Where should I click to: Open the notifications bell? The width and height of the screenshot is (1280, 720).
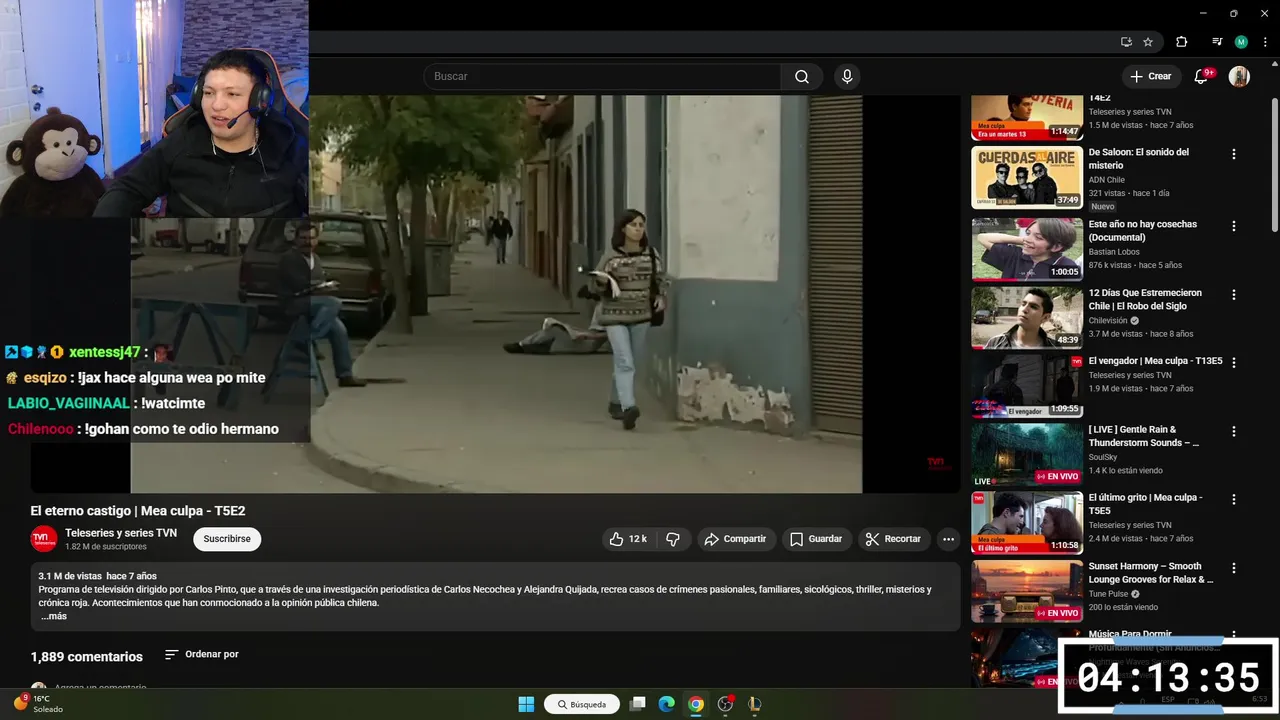tap(1202, 76)
